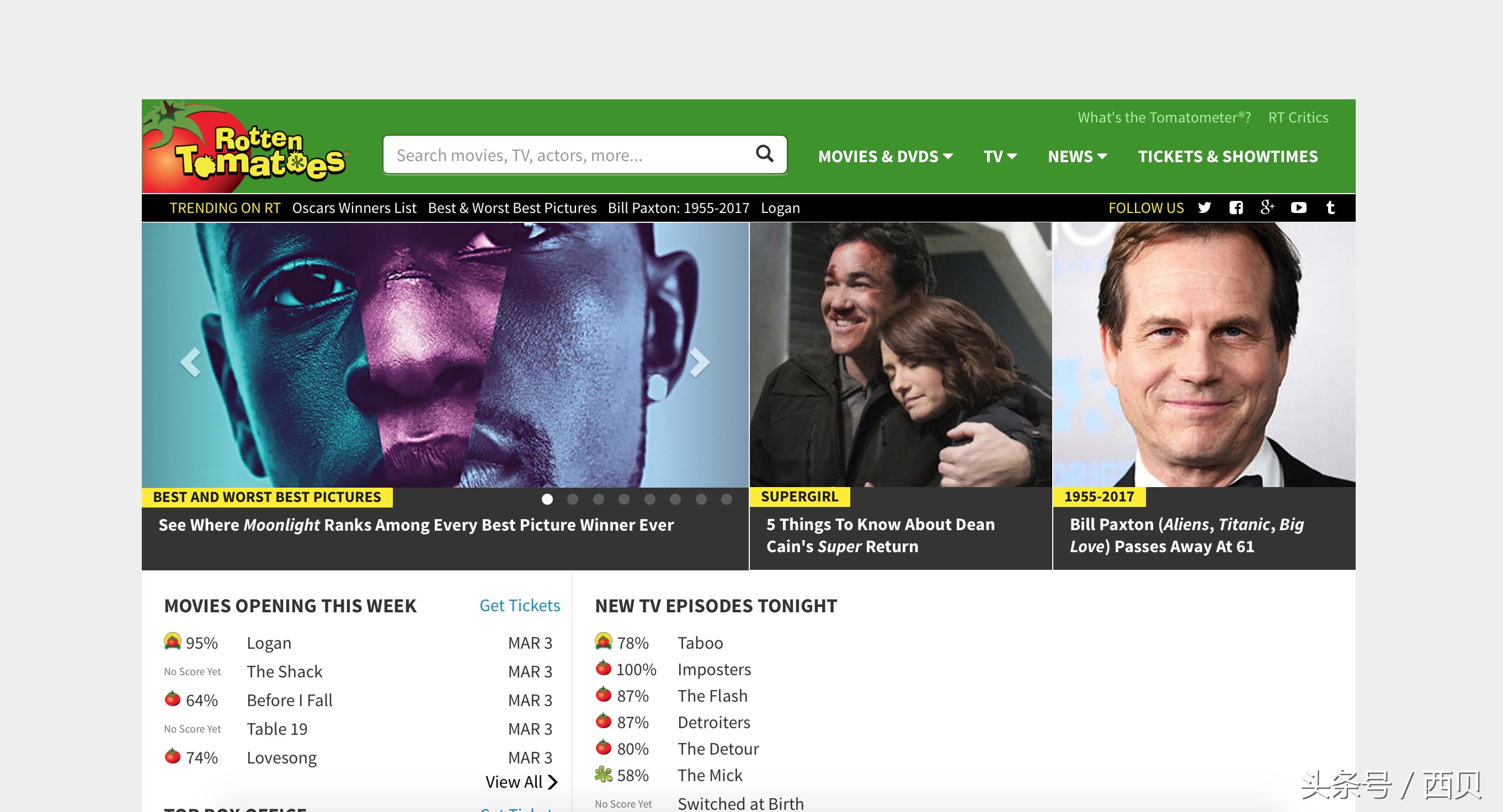Open Tickets & Showtimes

pos(1228,156)
